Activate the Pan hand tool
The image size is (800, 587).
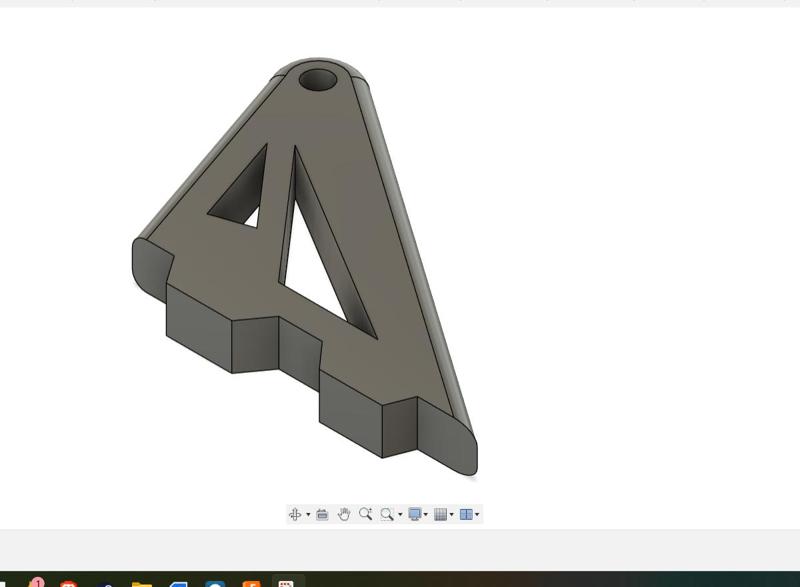click(344, 514)
